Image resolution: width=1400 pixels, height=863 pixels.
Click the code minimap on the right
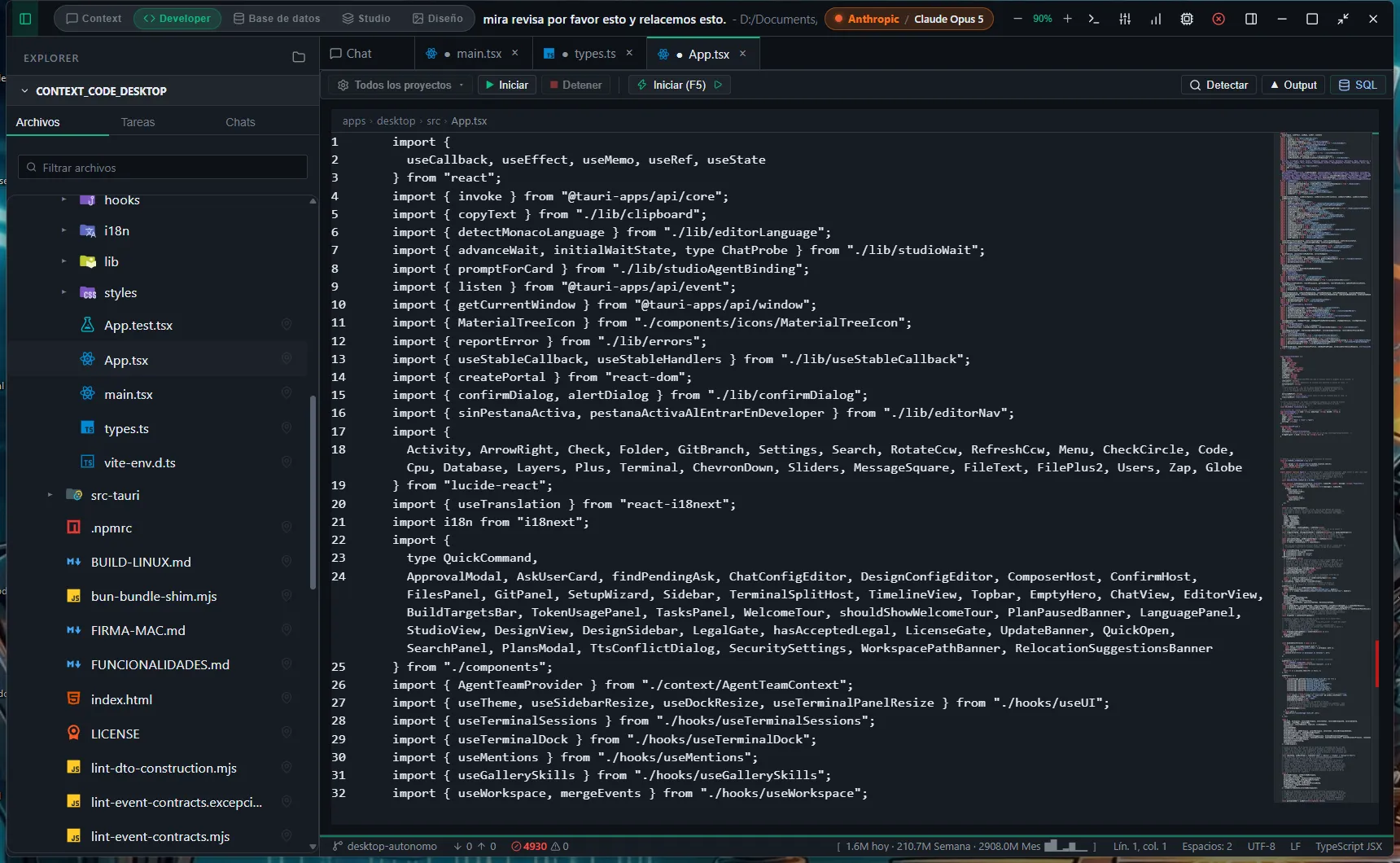1325,468
